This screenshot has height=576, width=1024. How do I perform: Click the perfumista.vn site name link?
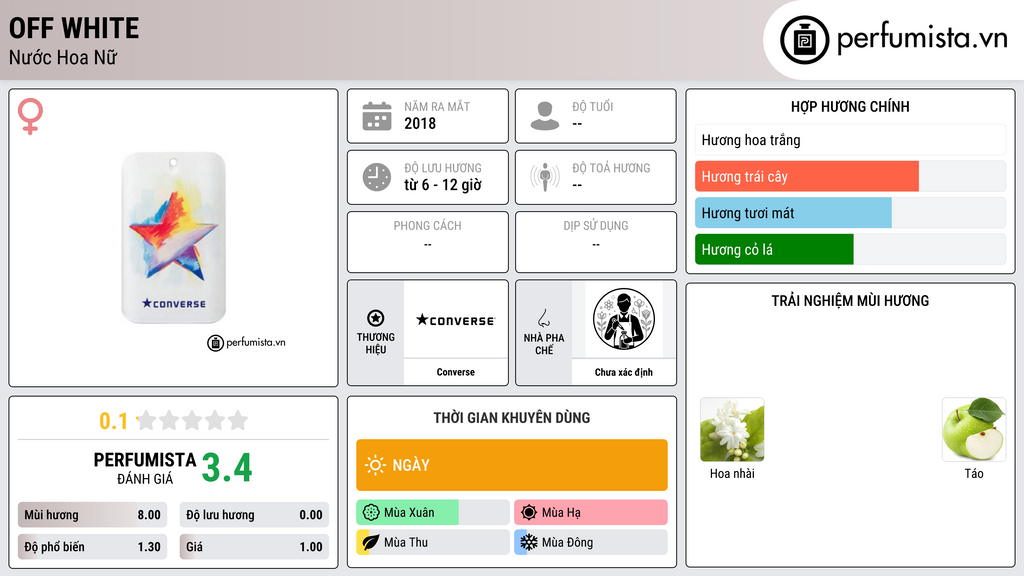pos(922,39)
